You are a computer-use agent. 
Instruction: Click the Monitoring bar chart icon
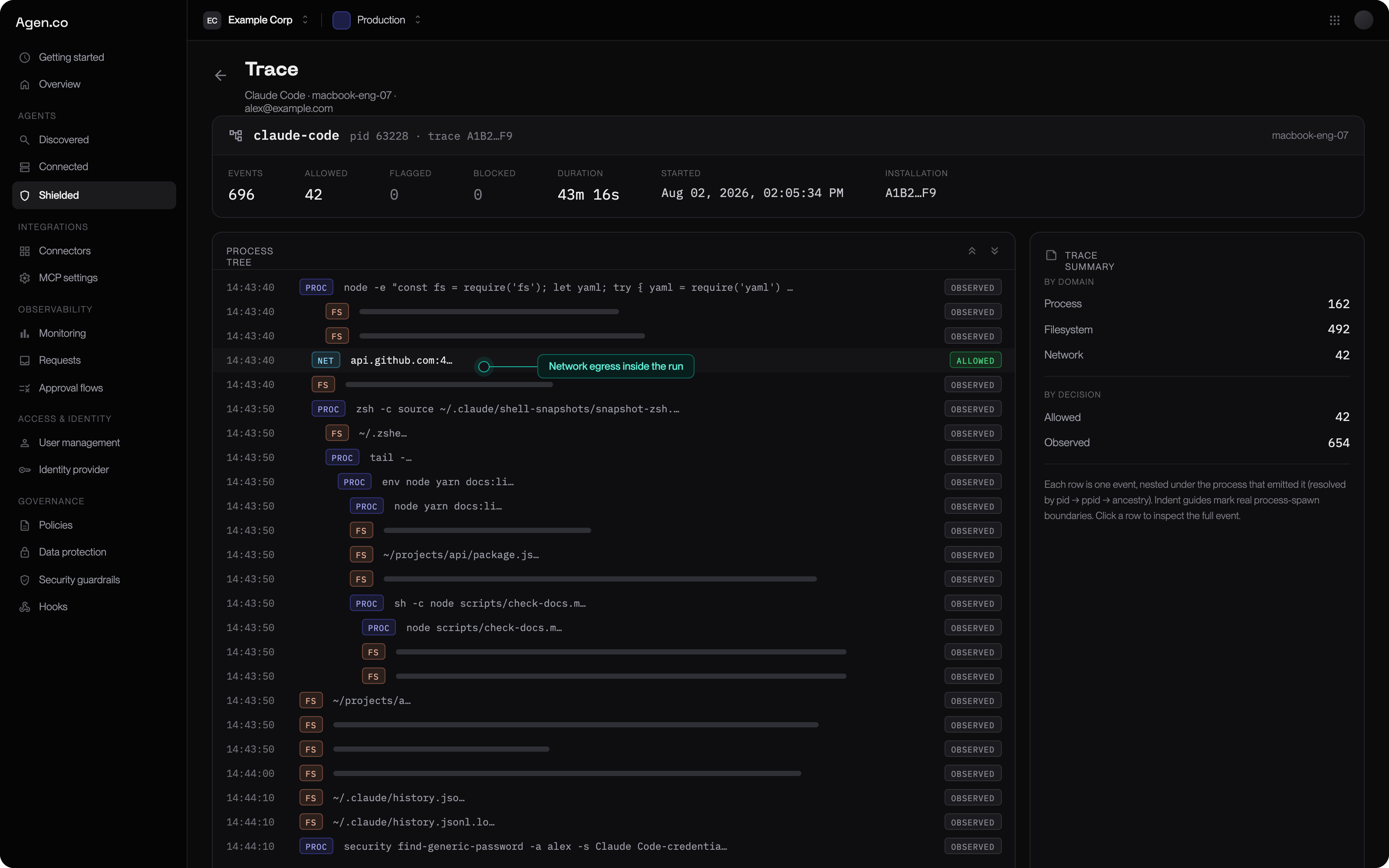[25, 334]
